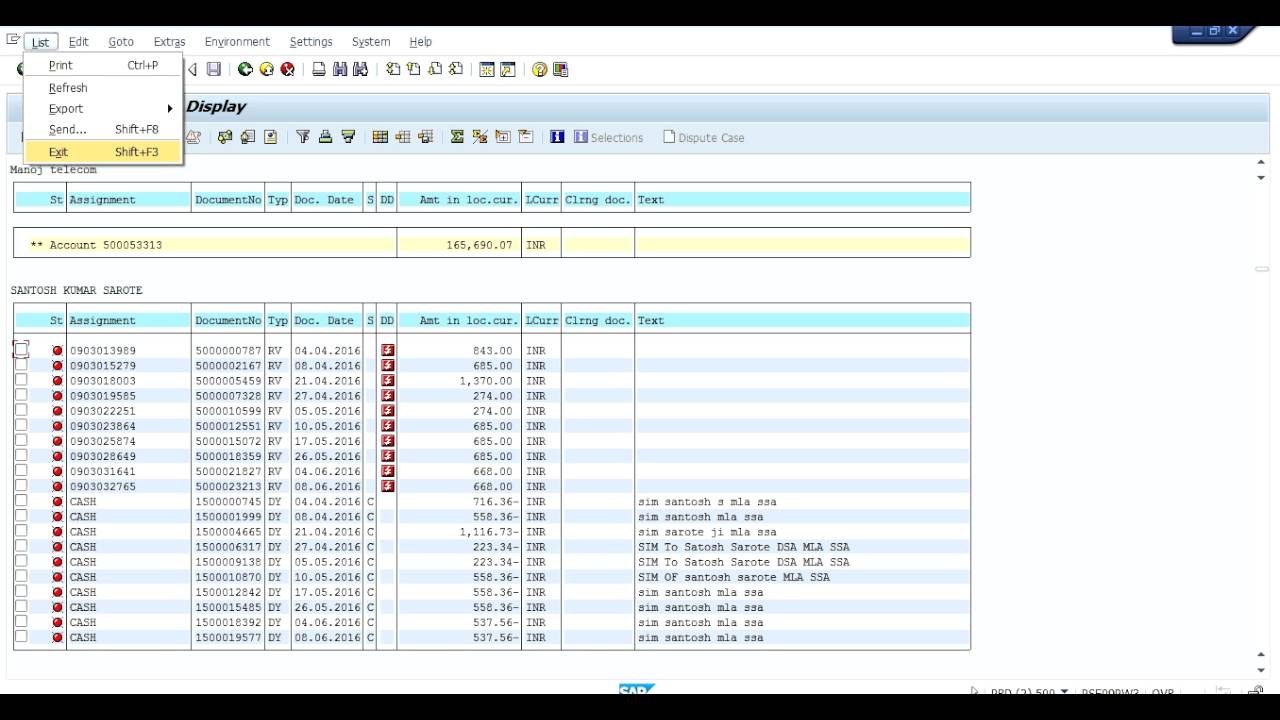Open the window control menu icon beside List

(x=13, y=40)
